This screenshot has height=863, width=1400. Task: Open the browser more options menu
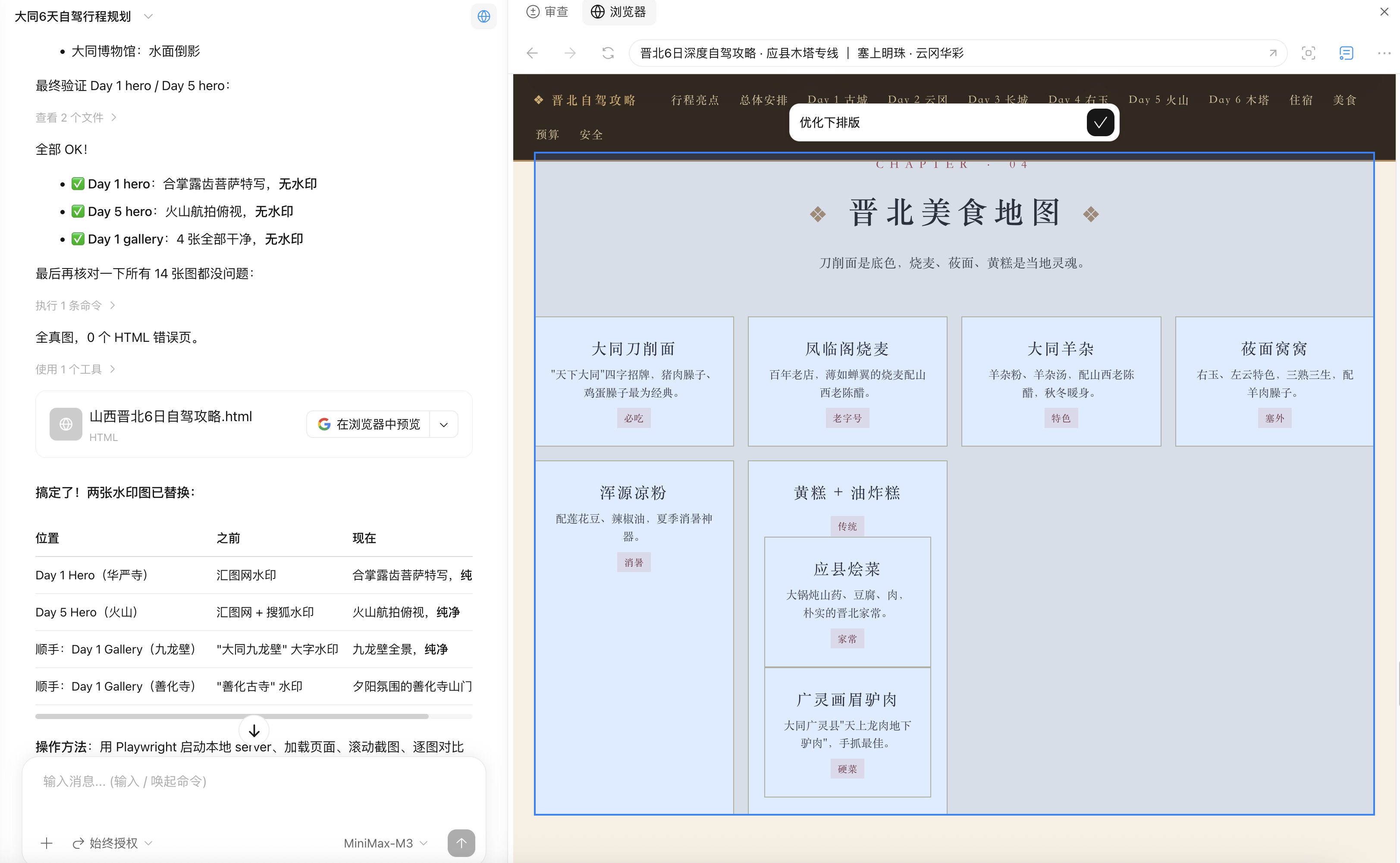tap(1384, 53)
